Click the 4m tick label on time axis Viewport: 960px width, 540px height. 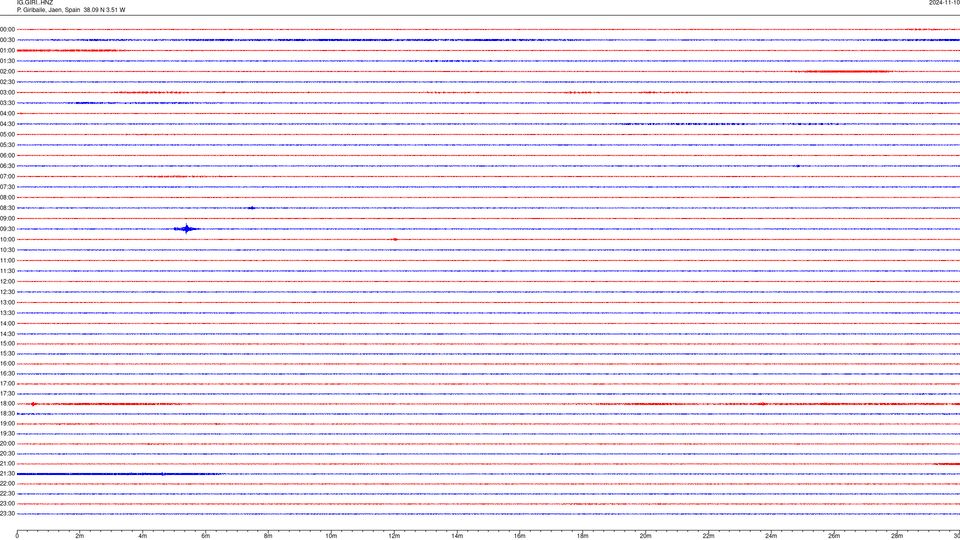click(x=143, y=536)
